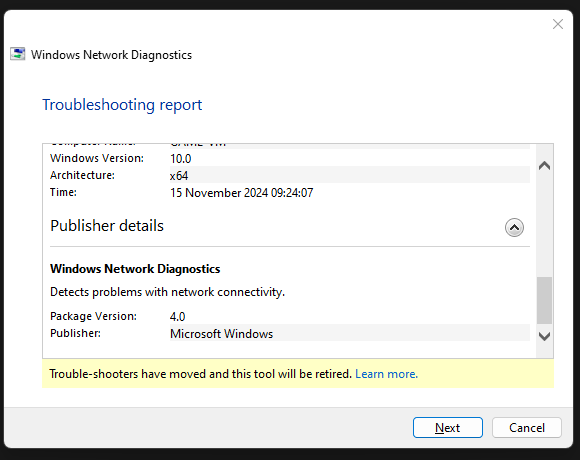Click the scrollbar track above the thumb
The image size is (580, 460).
pos(544,224)
